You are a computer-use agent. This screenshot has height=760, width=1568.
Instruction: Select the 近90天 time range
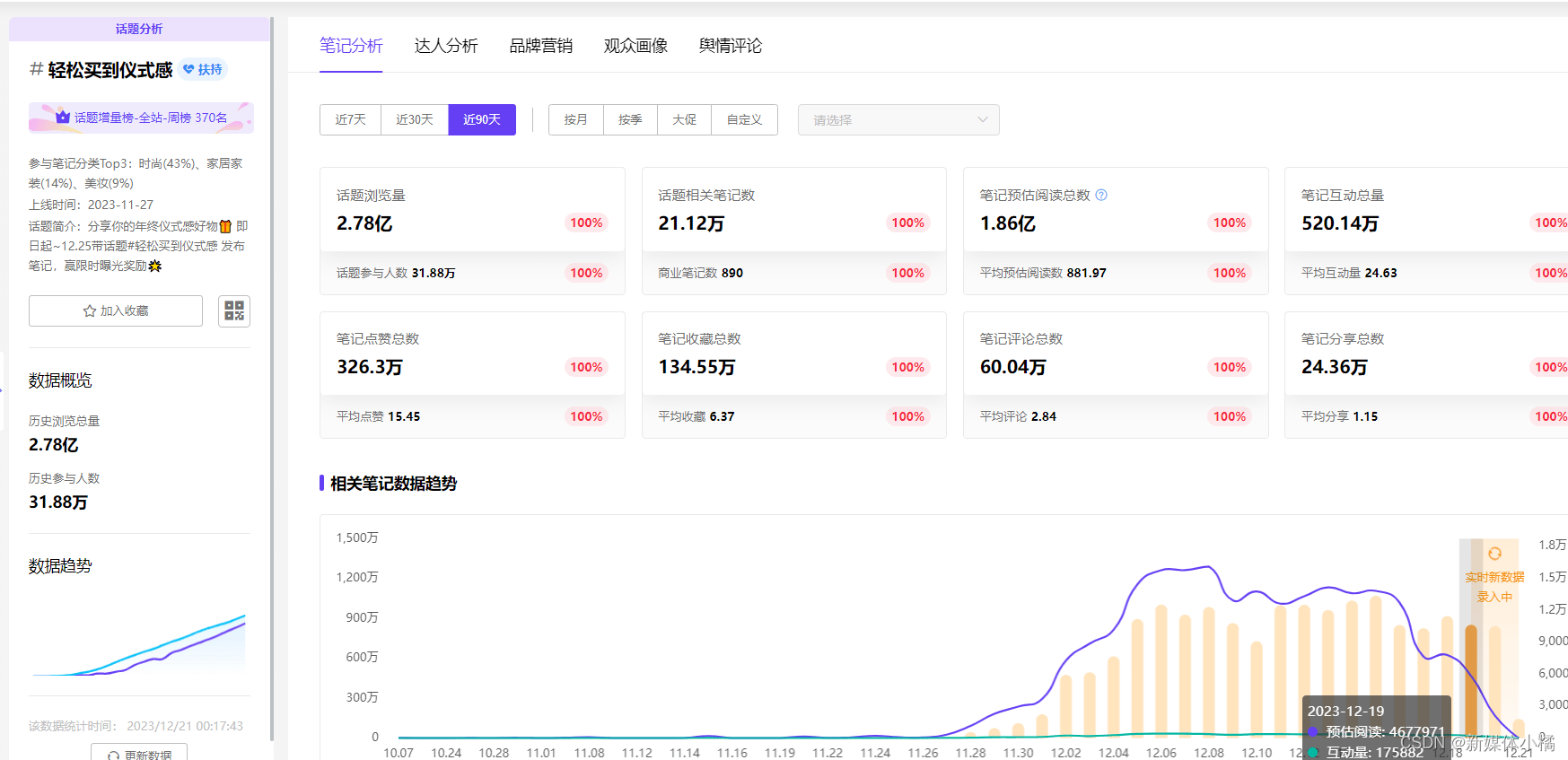482,119
